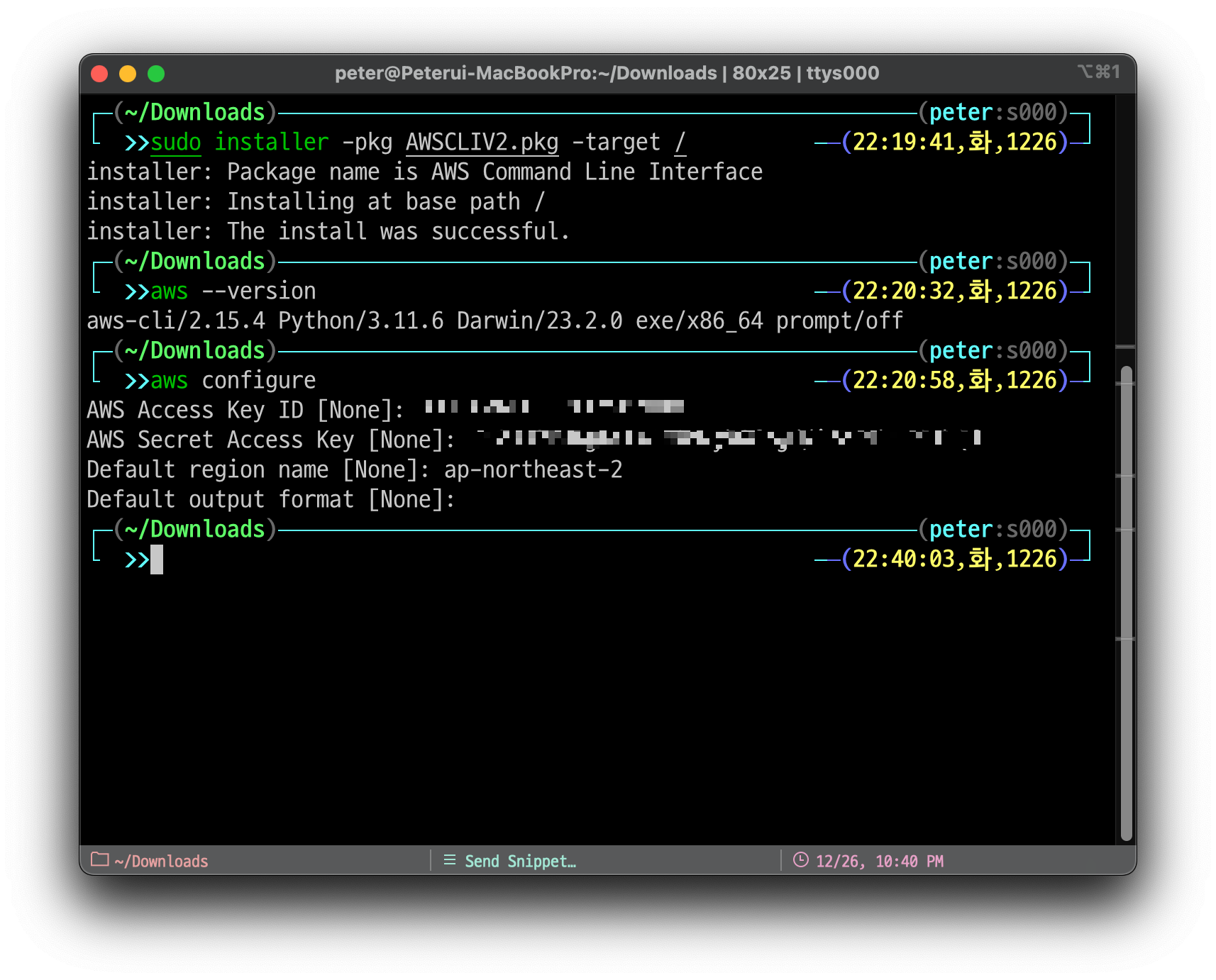1216x980 pixels.
Task: Click the folder icon in status bar
Action: point(100,859)
